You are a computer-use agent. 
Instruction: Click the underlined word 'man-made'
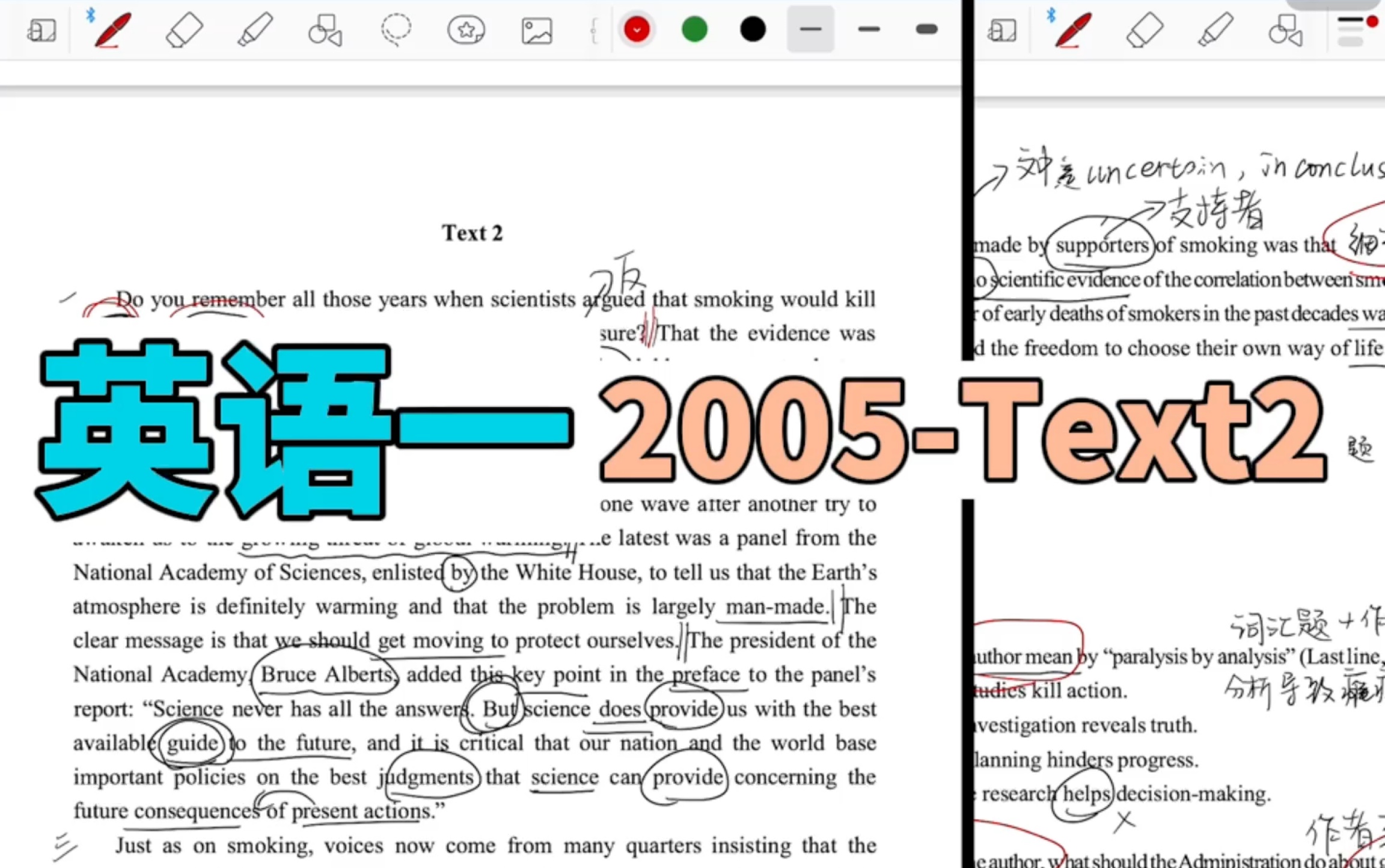click(x=775, y=607)
